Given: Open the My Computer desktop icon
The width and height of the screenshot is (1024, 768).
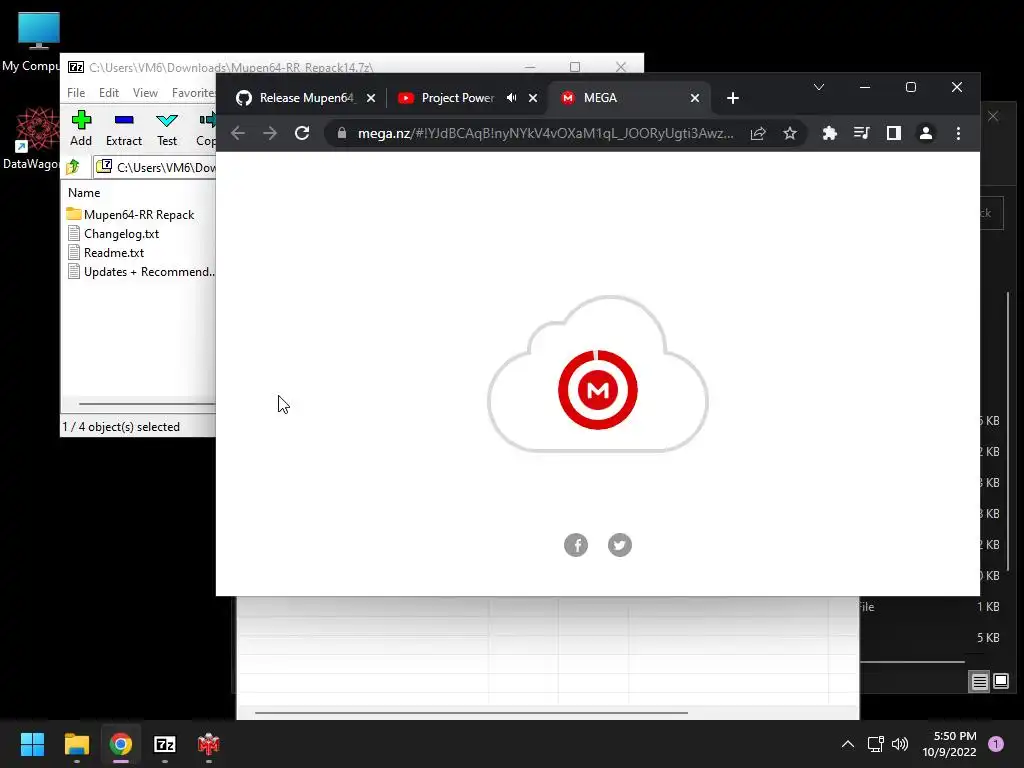Looking at the screenshot, I should point(38,42).
